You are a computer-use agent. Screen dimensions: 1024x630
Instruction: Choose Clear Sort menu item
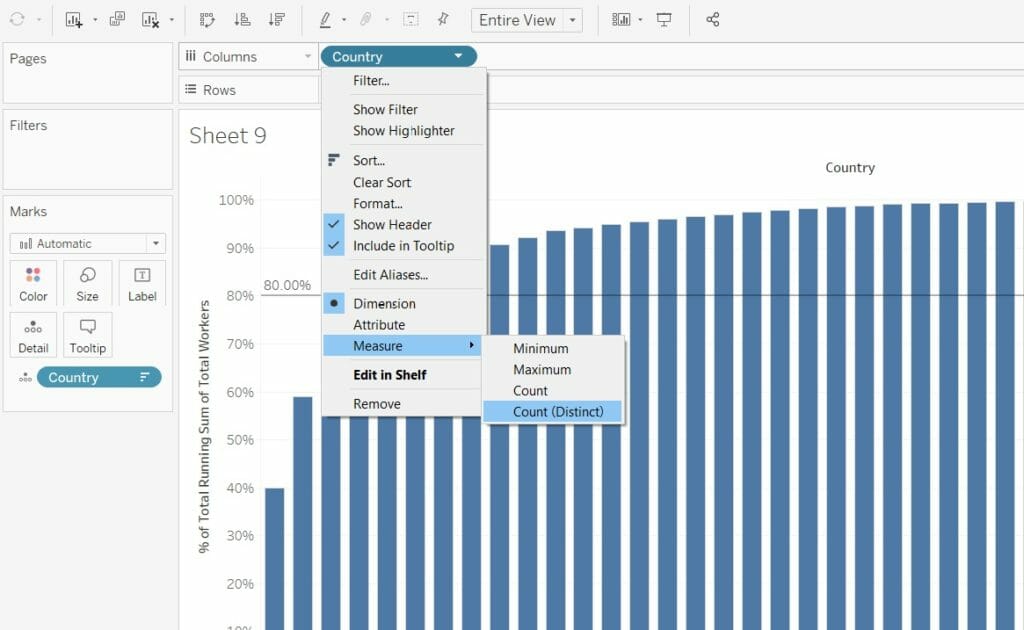click(x=382, y=182)
